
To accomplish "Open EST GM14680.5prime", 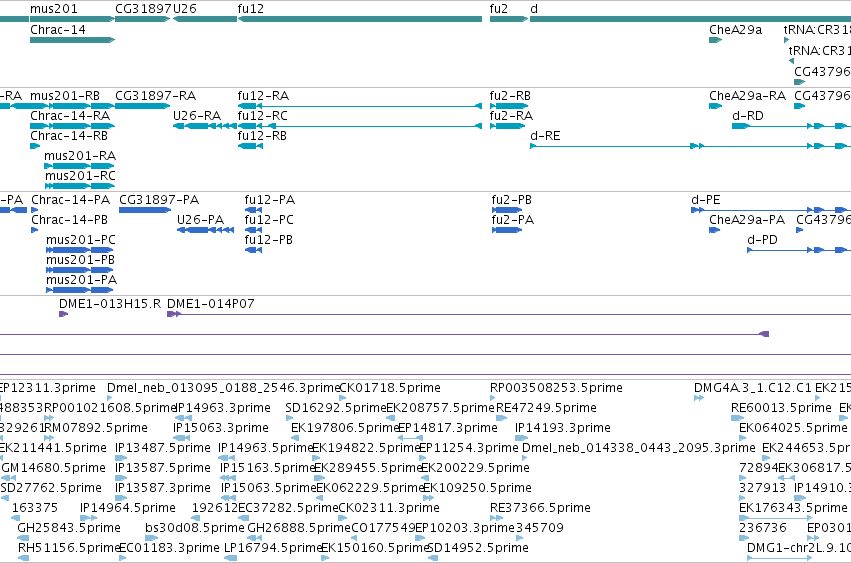I will 54,468.
